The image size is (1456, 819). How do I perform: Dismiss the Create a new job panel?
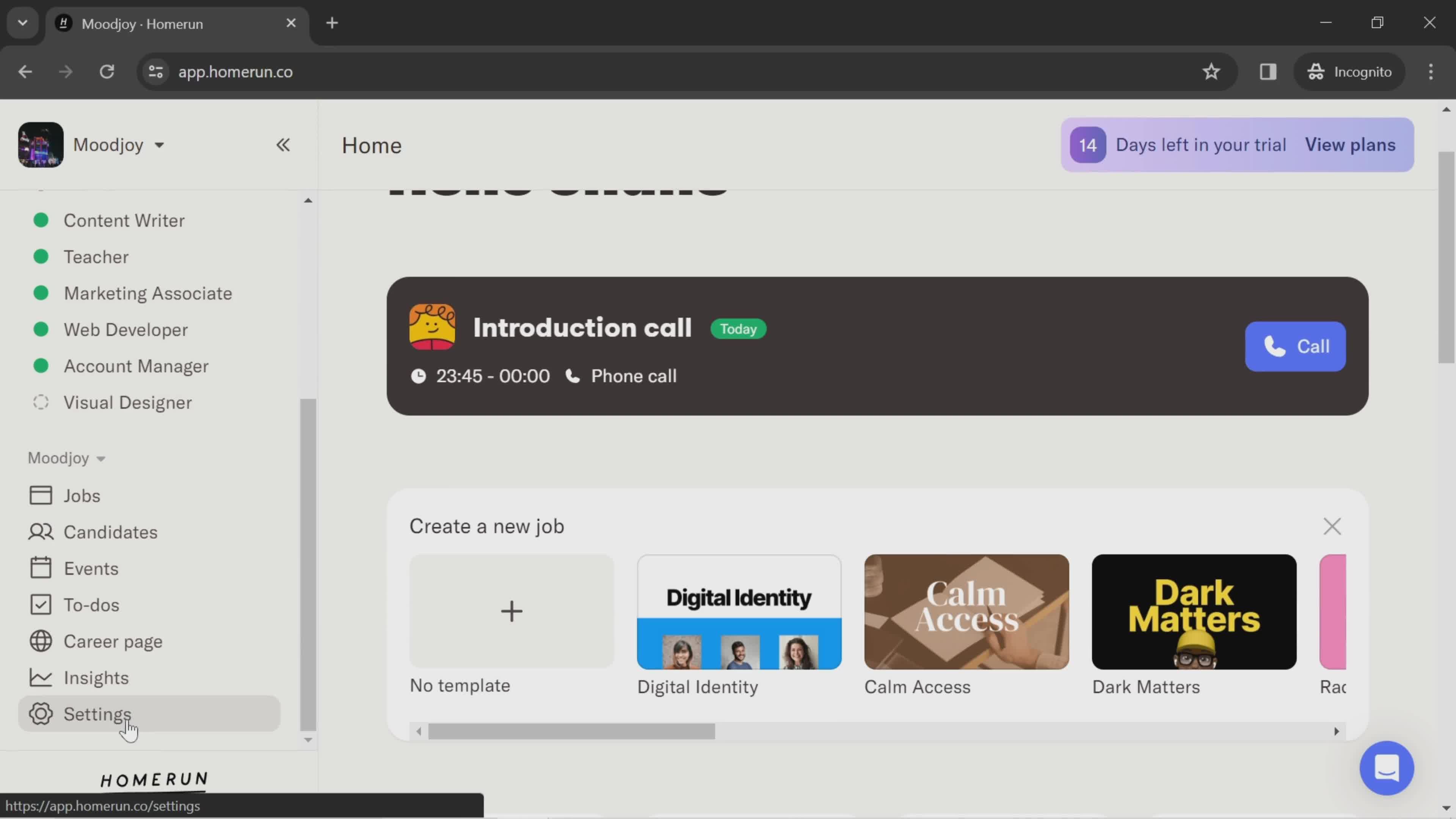pos(1332,526)
